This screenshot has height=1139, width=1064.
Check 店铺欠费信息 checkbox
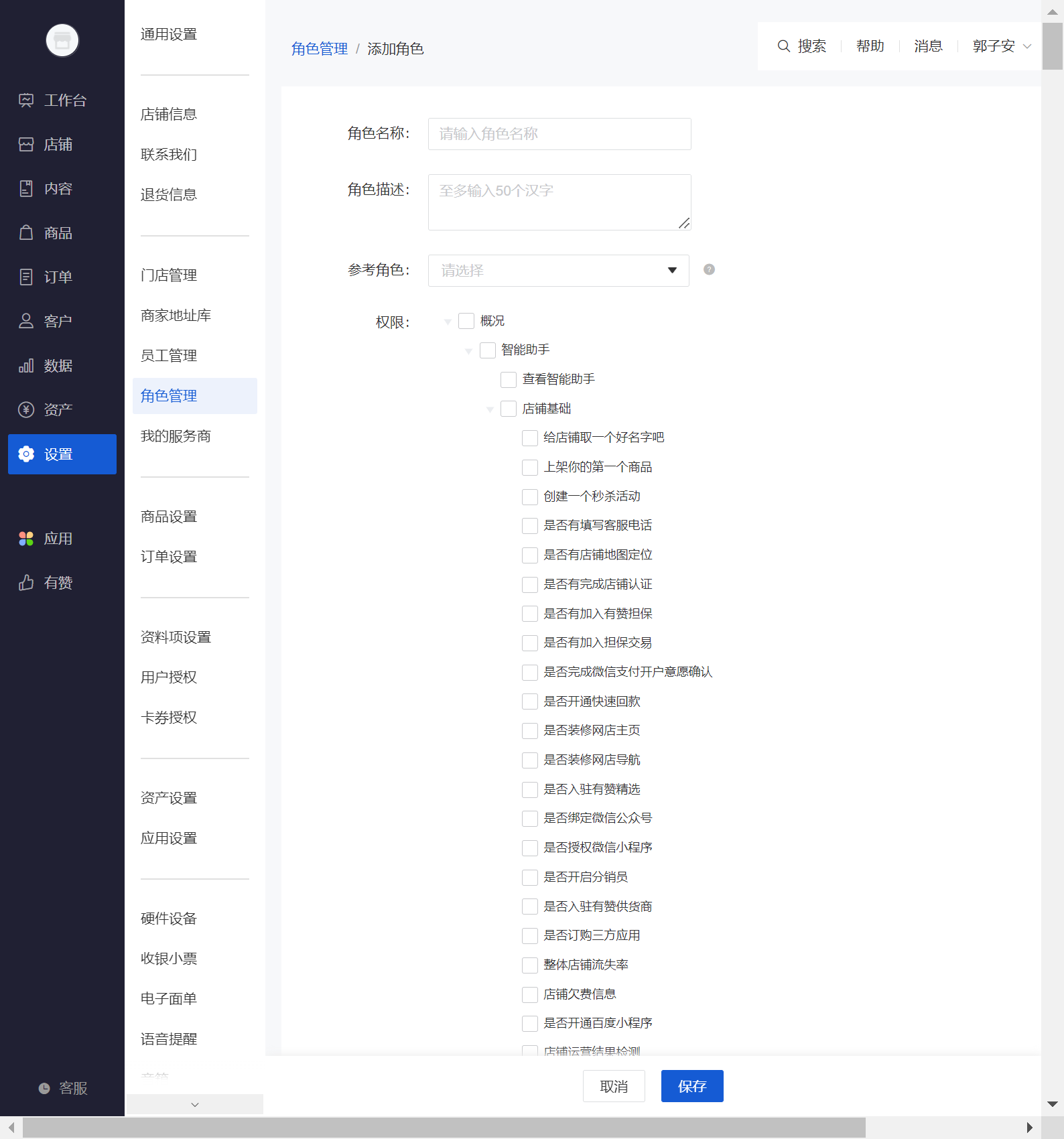(x=530, y=995)
